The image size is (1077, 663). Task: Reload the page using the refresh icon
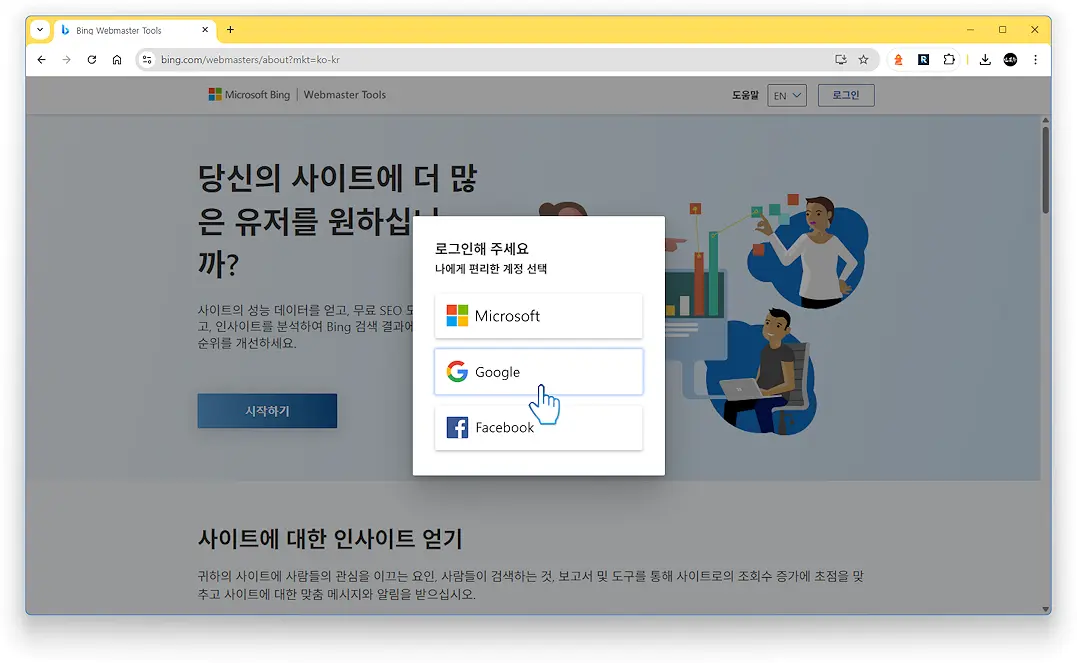(91, 60)
